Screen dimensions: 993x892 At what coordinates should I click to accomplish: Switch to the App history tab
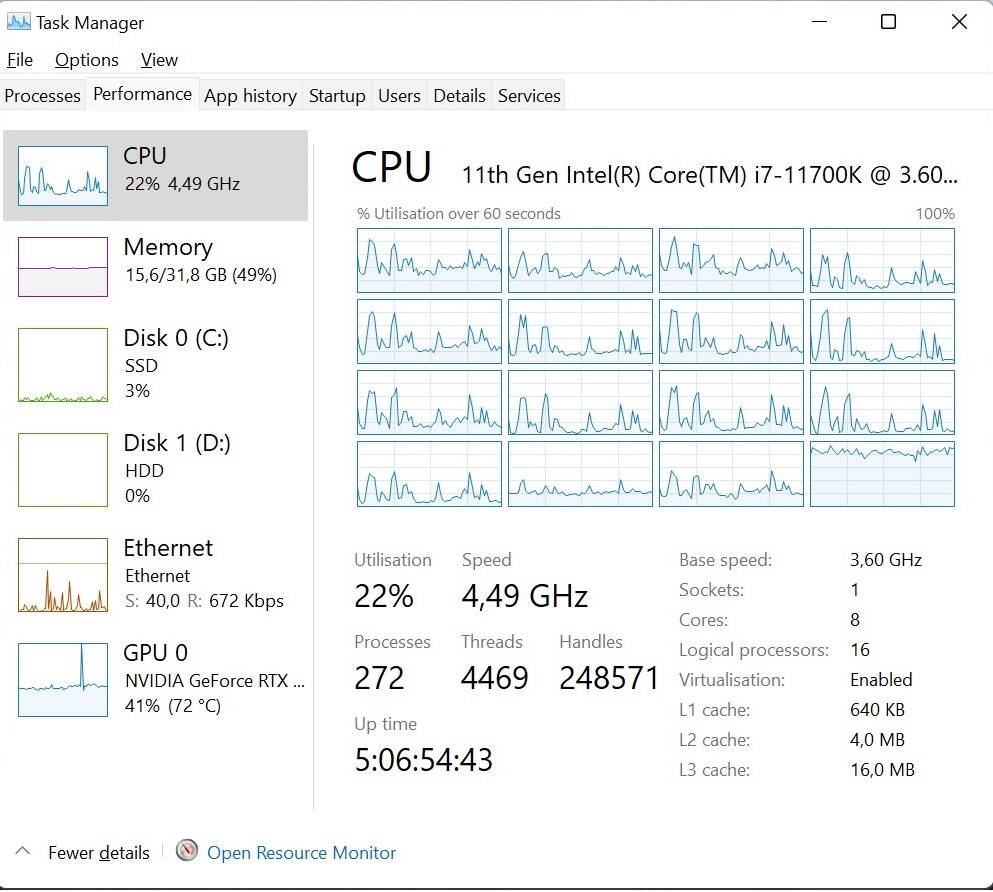coord(250,96)
